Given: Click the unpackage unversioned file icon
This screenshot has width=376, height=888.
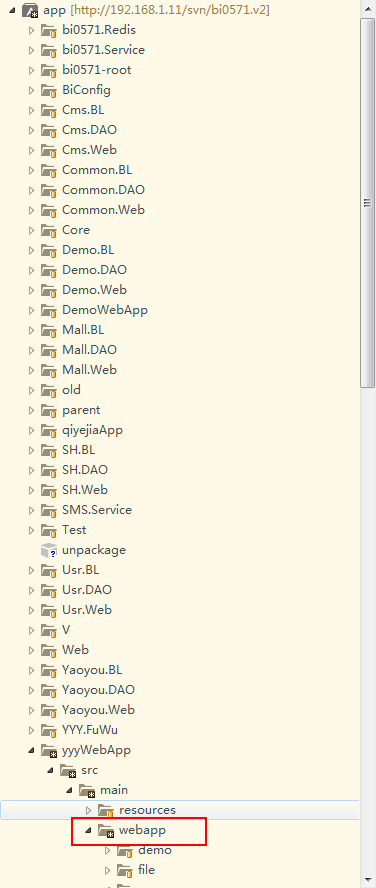Looking at the screenshot, I should [x=49, y=550].
